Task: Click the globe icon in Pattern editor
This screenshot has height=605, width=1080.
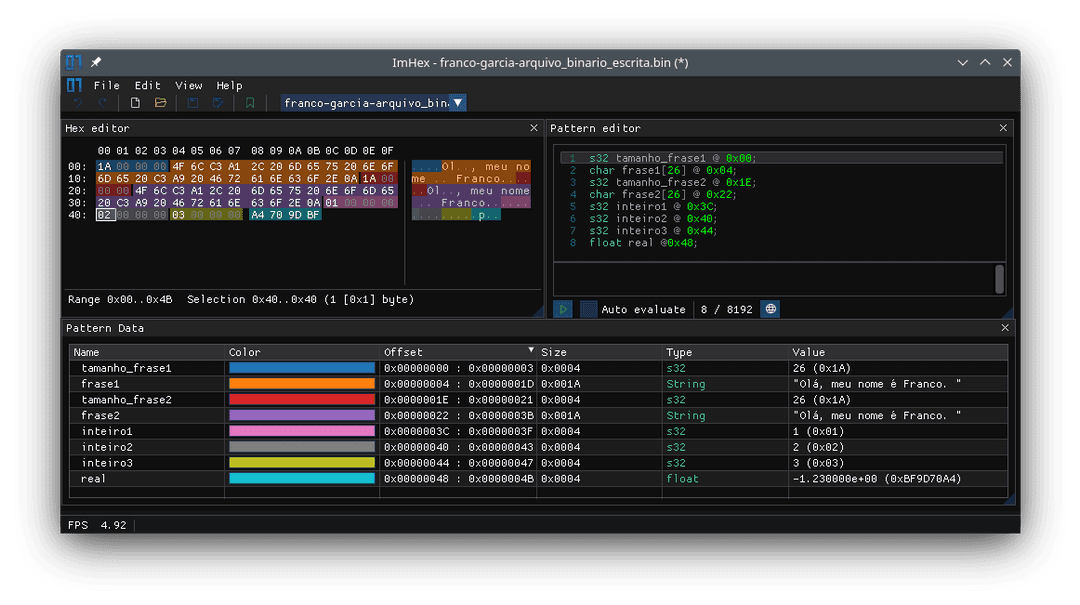Action: click(x=770, y=310)
